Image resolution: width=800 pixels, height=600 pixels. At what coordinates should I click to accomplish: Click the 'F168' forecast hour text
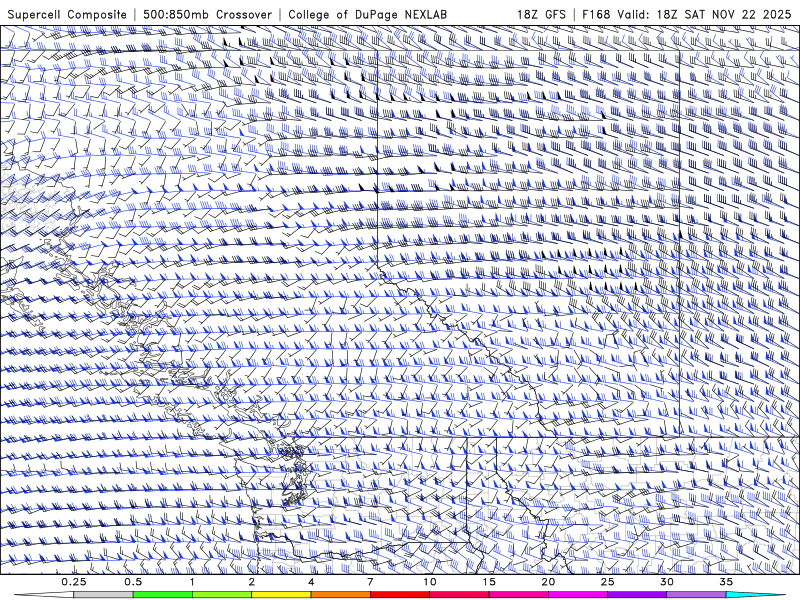596,15
